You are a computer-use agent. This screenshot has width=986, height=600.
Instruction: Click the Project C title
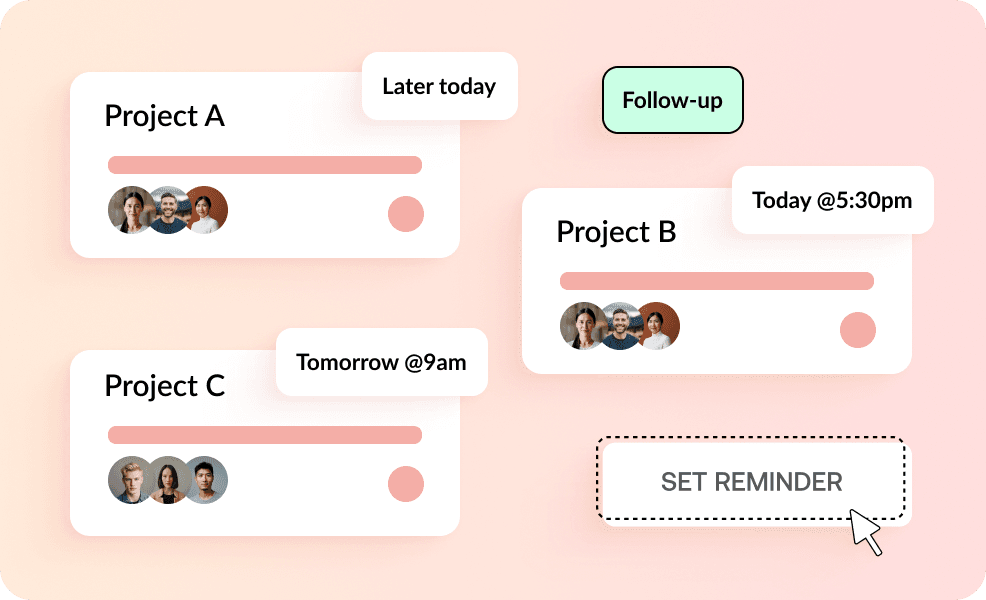[165, 386]
